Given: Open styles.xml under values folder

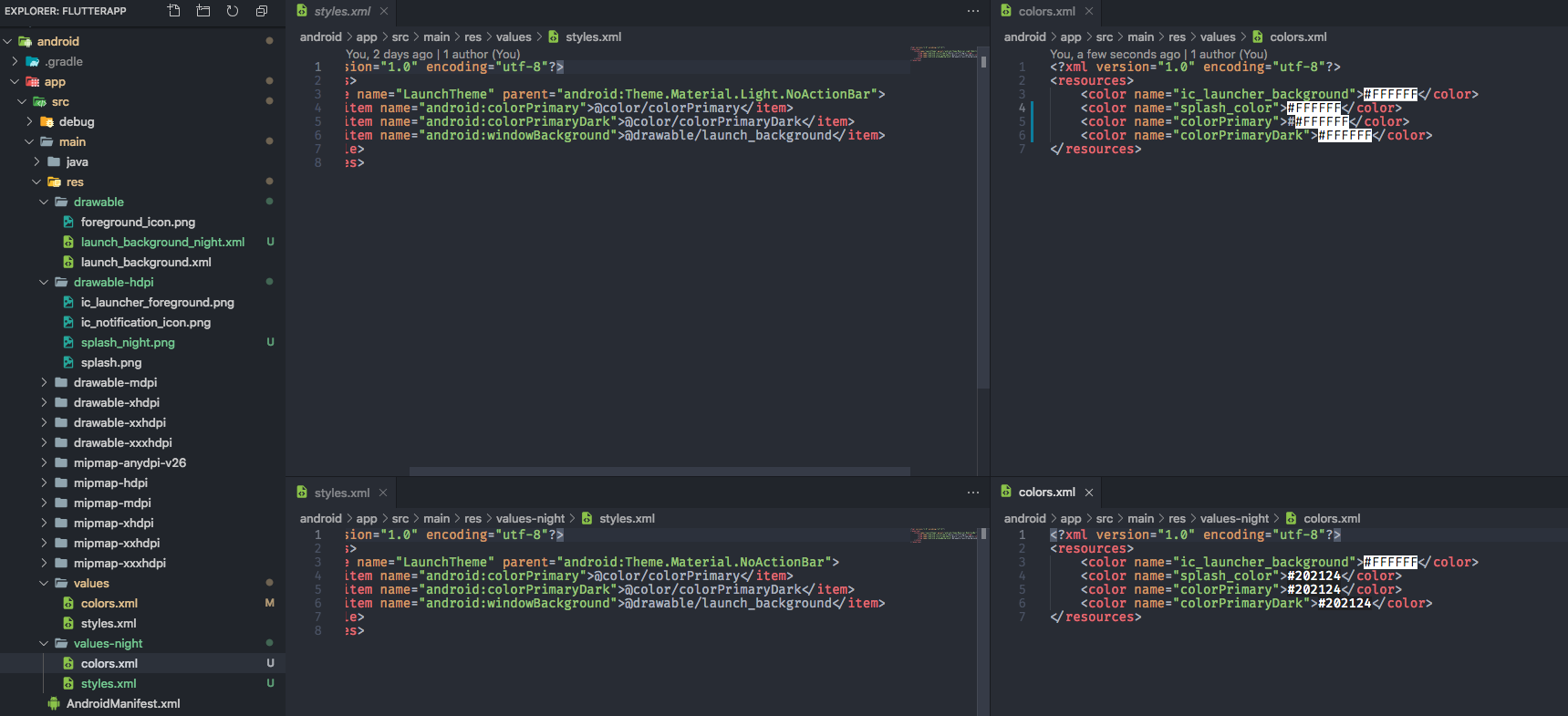Looking at the screenshot, I should [109, 623].
